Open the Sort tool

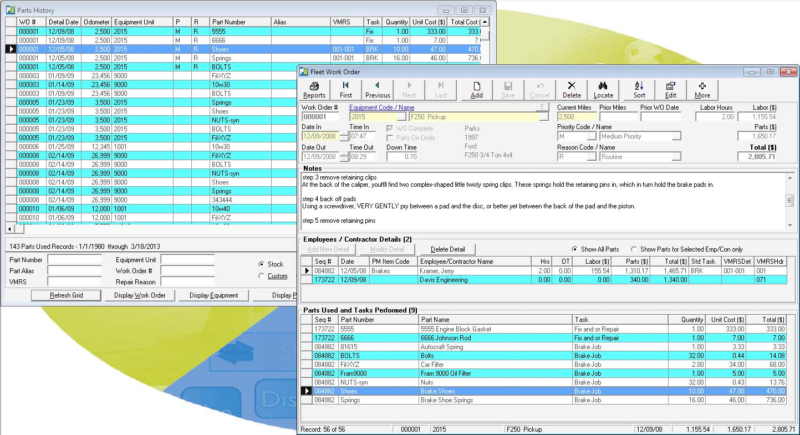point(638,89)
